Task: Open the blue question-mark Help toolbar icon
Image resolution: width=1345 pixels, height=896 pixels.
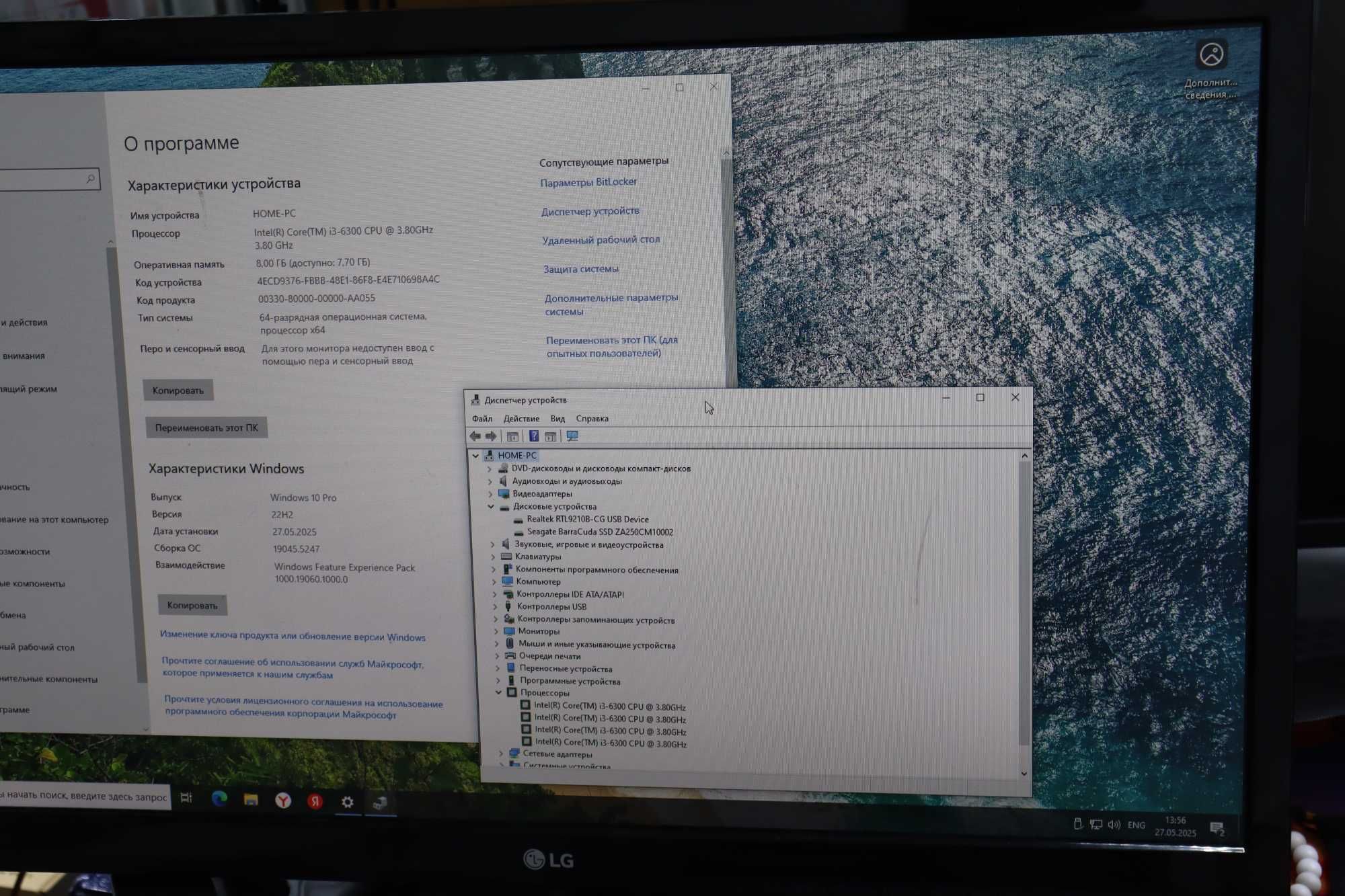Action: click(x=534, y=436)
